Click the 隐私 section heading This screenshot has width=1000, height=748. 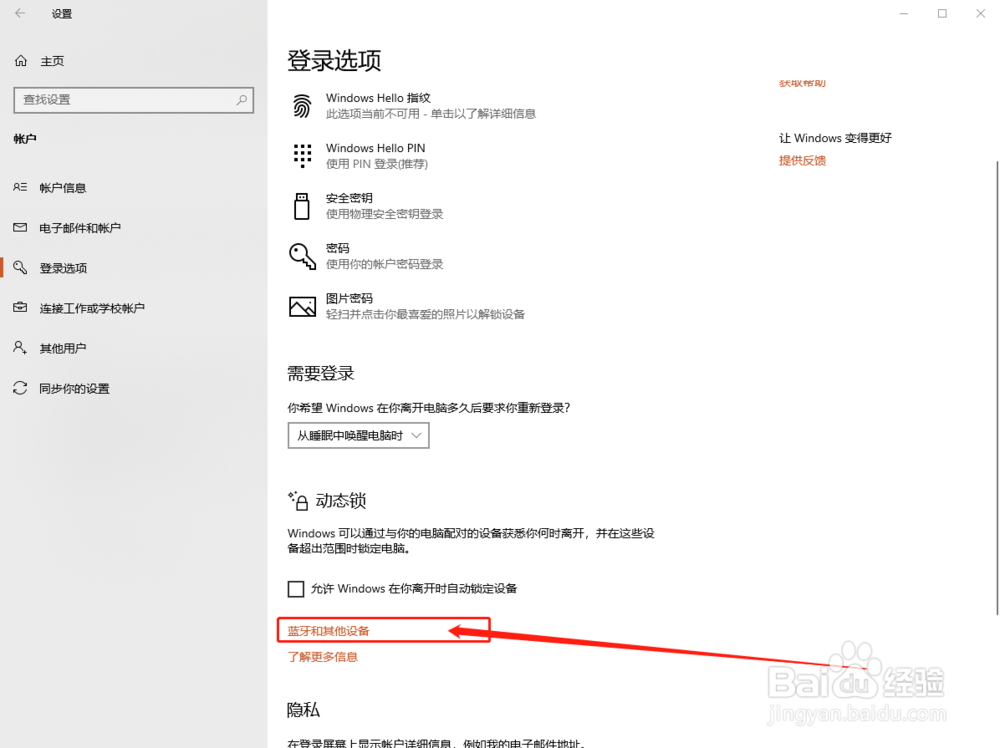point(304,710)
